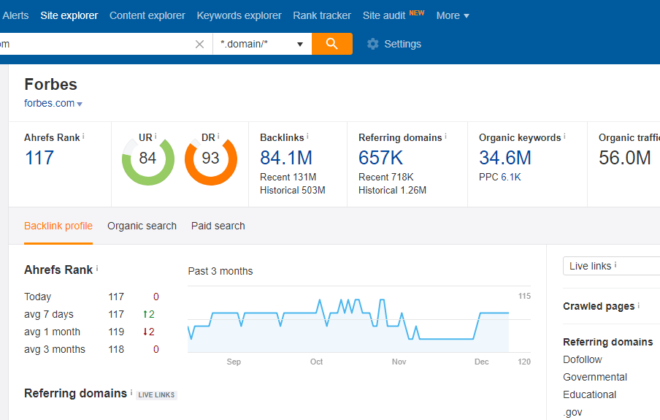Click the Ahrefs Rank value 117
The height and width of the screenshot is (420, 660).
[40, 158]
